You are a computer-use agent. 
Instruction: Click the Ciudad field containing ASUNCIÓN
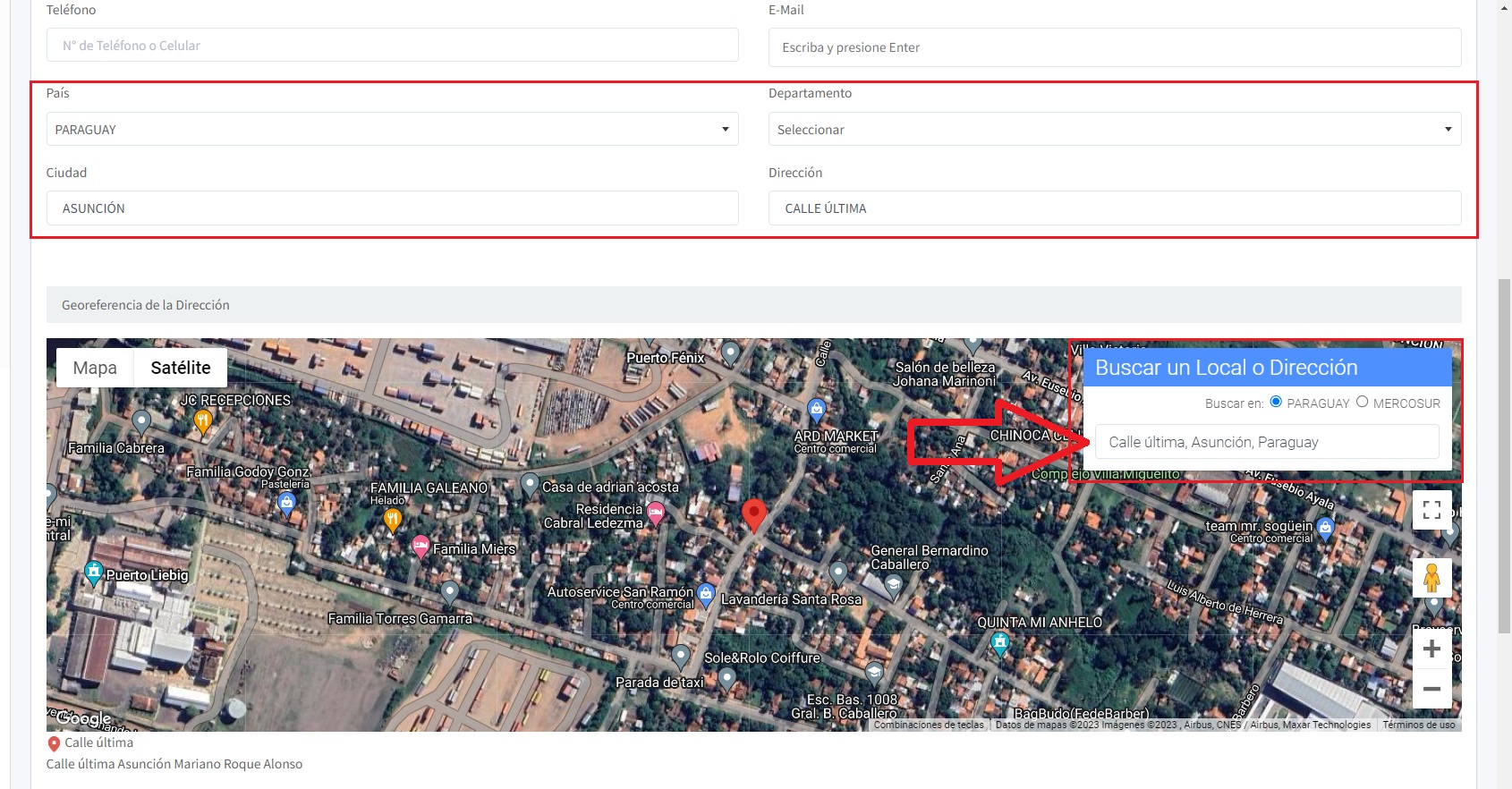(x=392, y=208)
